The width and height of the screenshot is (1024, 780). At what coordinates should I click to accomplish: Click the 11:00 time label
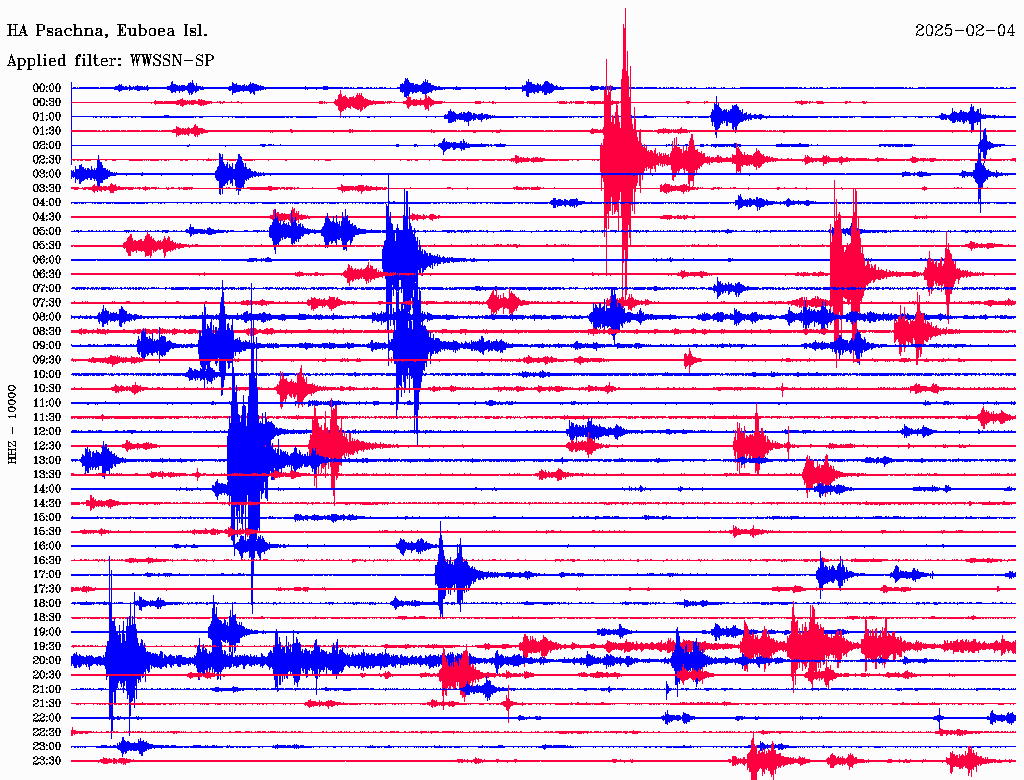point(47,403)
